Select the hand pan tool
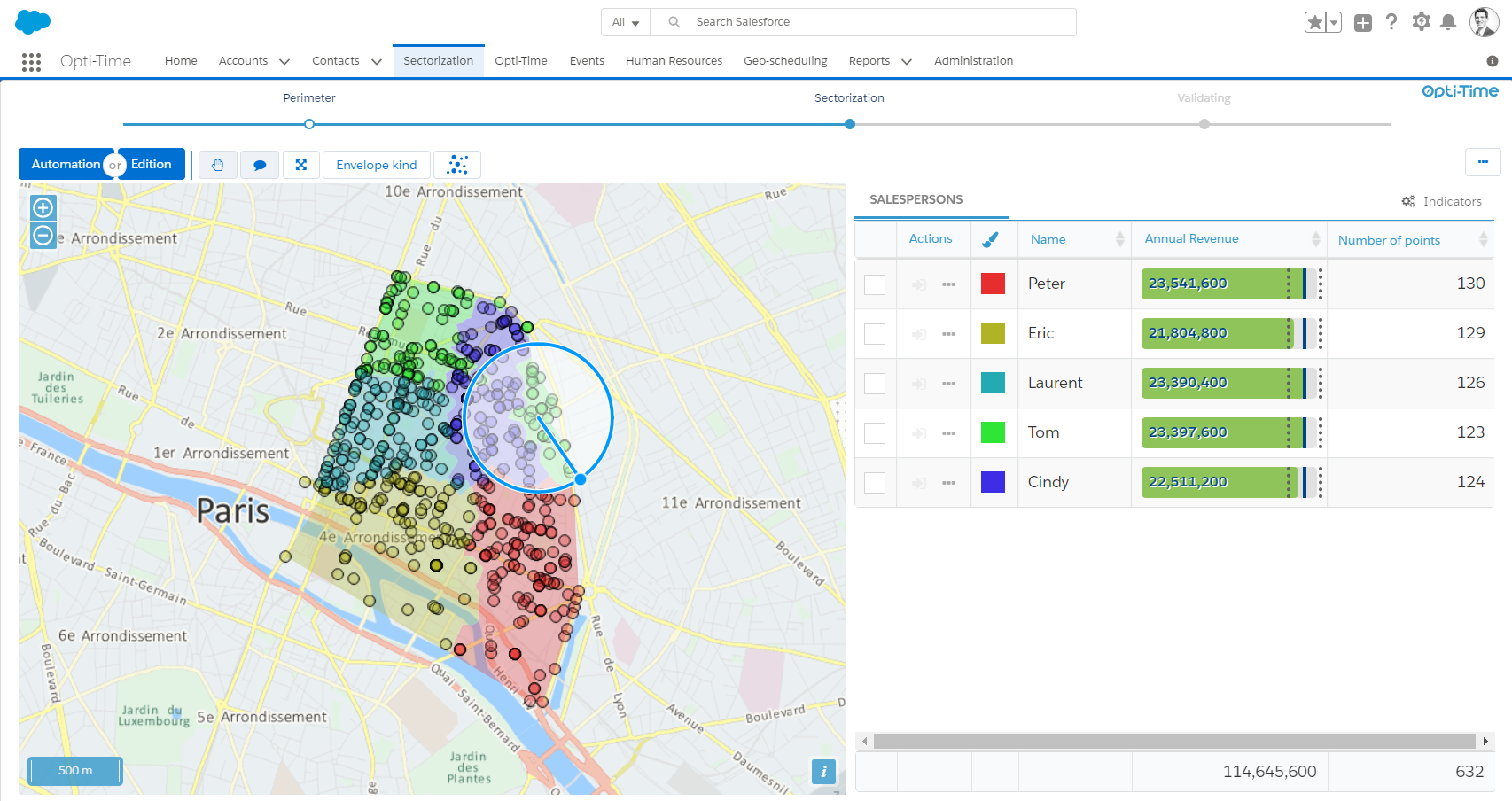 217,165
